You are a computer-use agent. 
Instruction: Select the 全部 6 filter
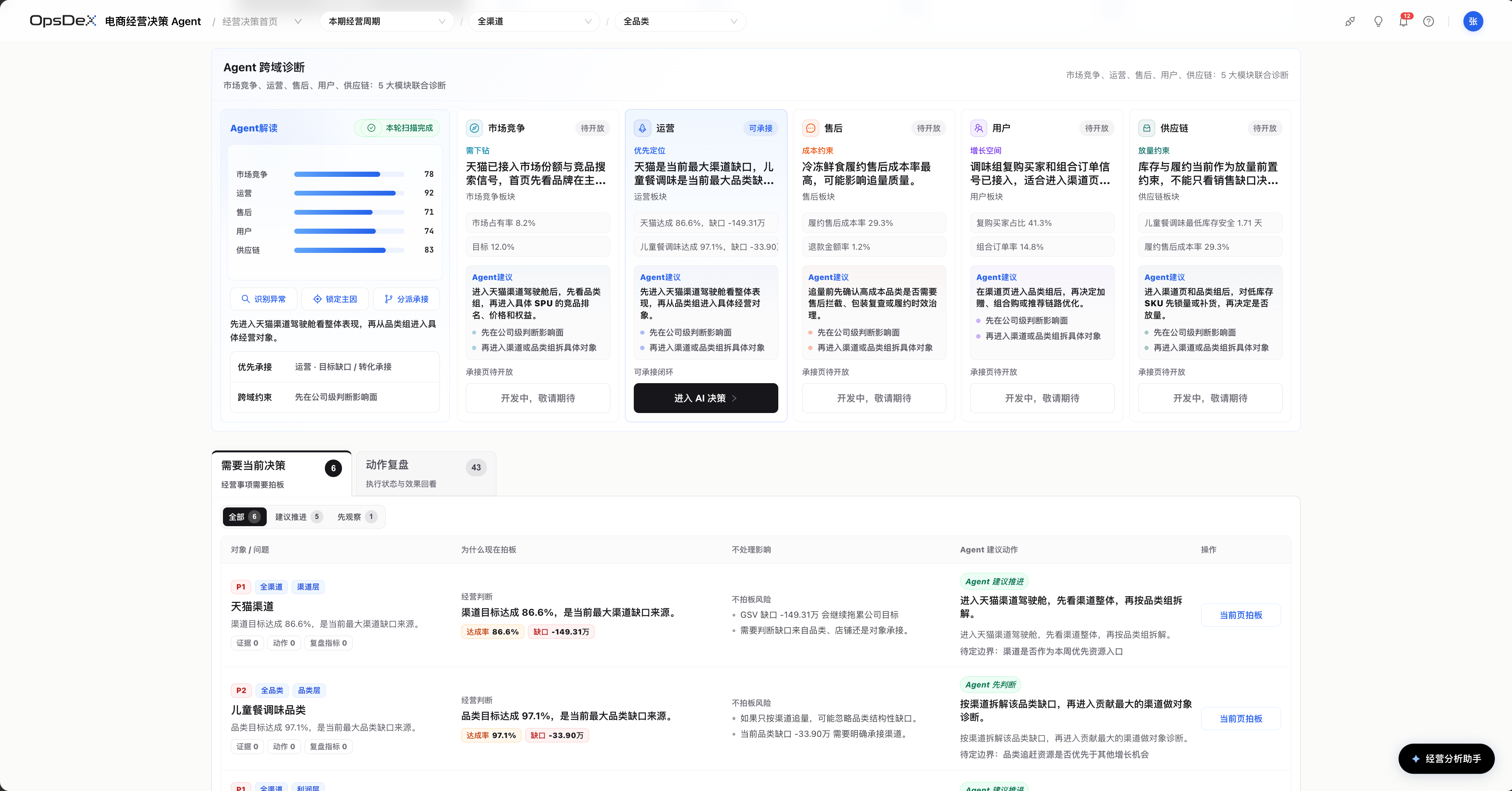[244, 517]
